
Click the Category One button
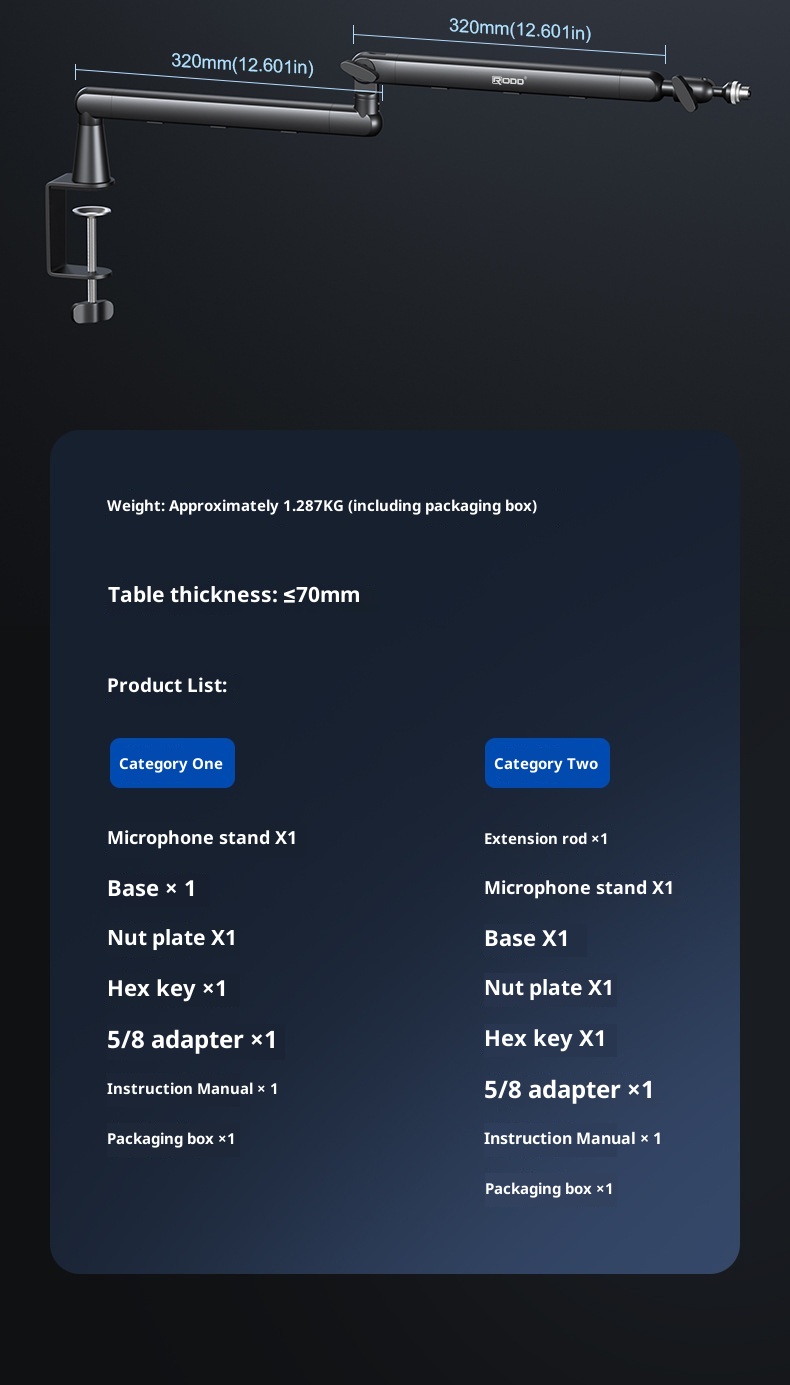point(172,763)
